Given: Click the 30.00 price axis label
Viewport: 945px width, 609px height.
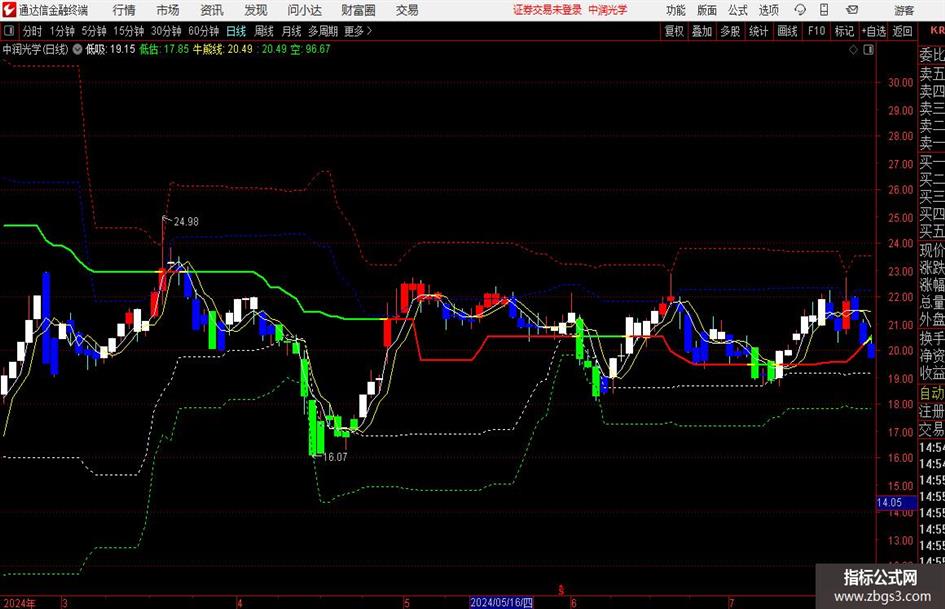Looking at the screenshot, I should pyautogui.click(x=901, y=83).
